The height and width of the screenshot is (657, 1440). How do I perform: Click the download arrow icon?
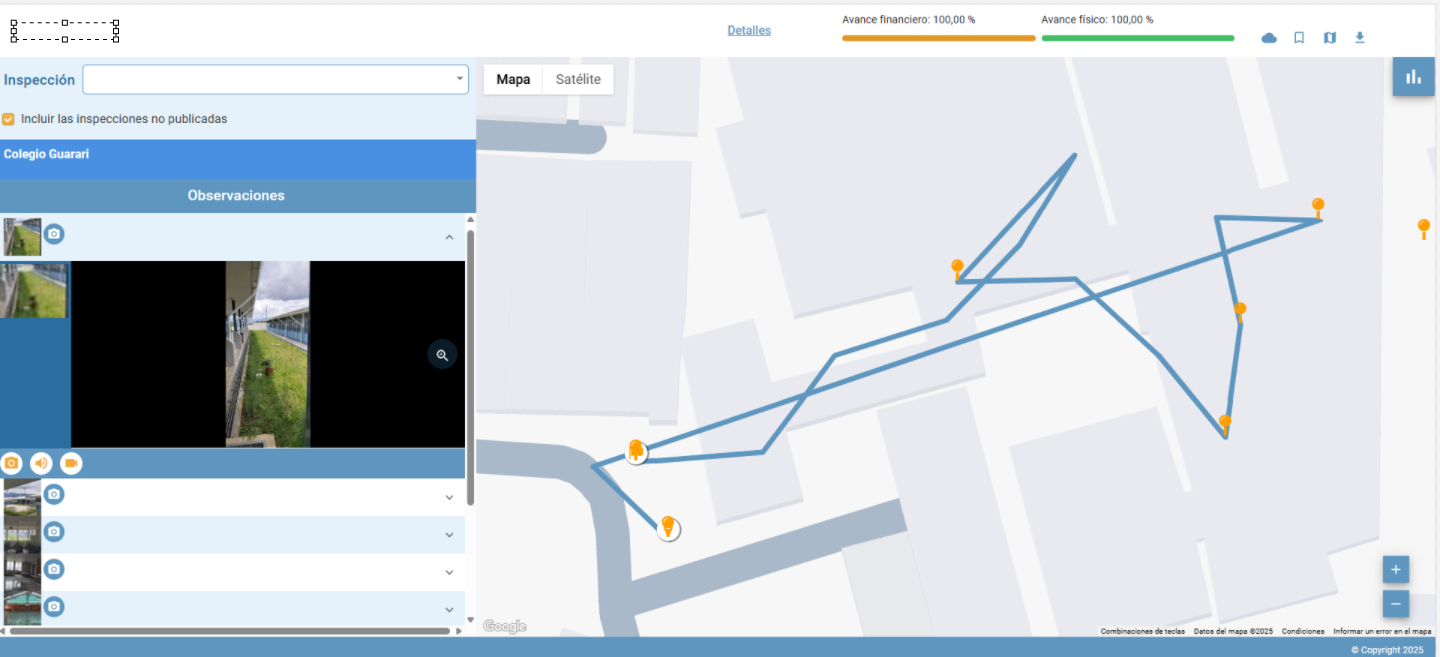click(1359, 38)
